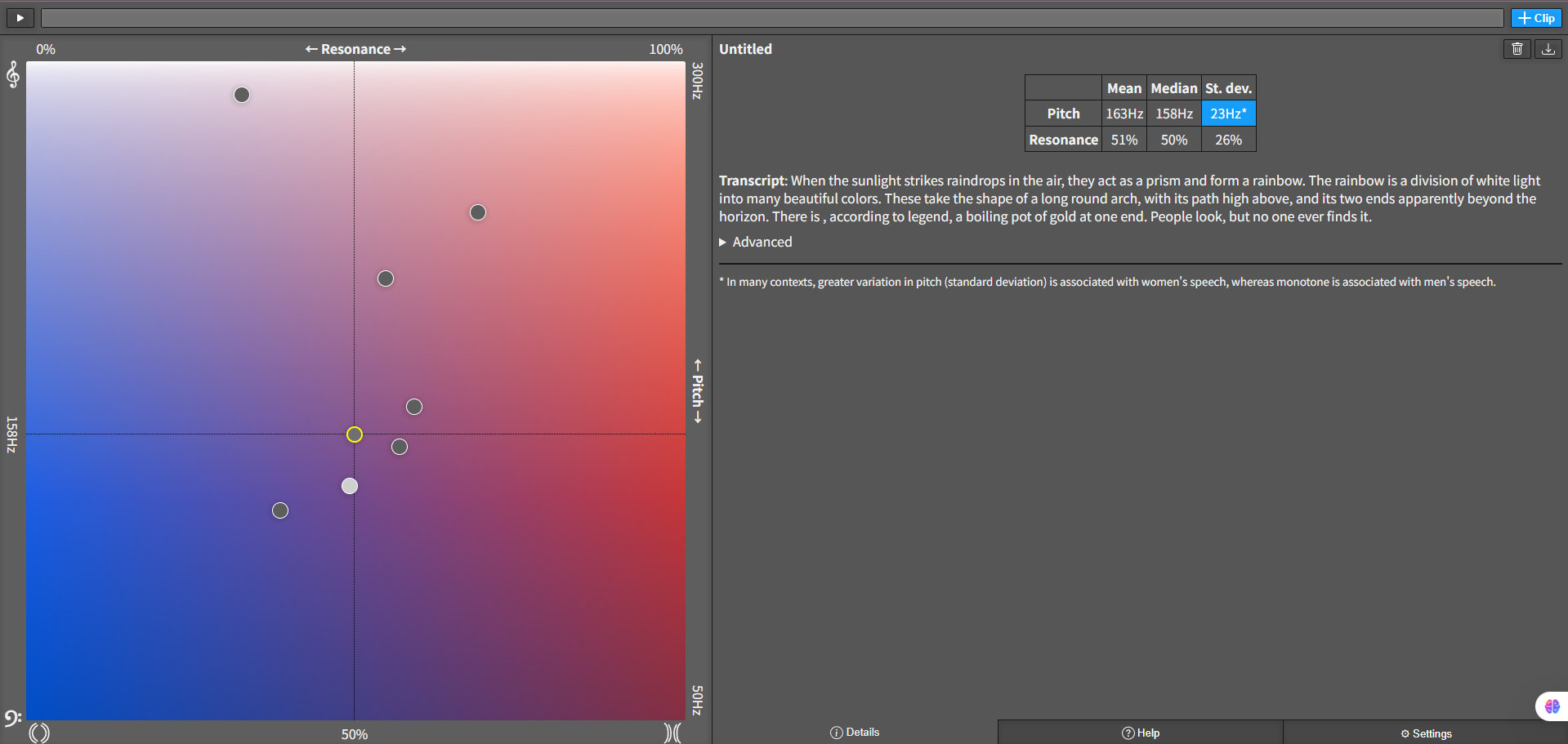The width and height of the screenshot is (1568, 744).
Task: Open the Help tab
Action: tap(1140, 733)
